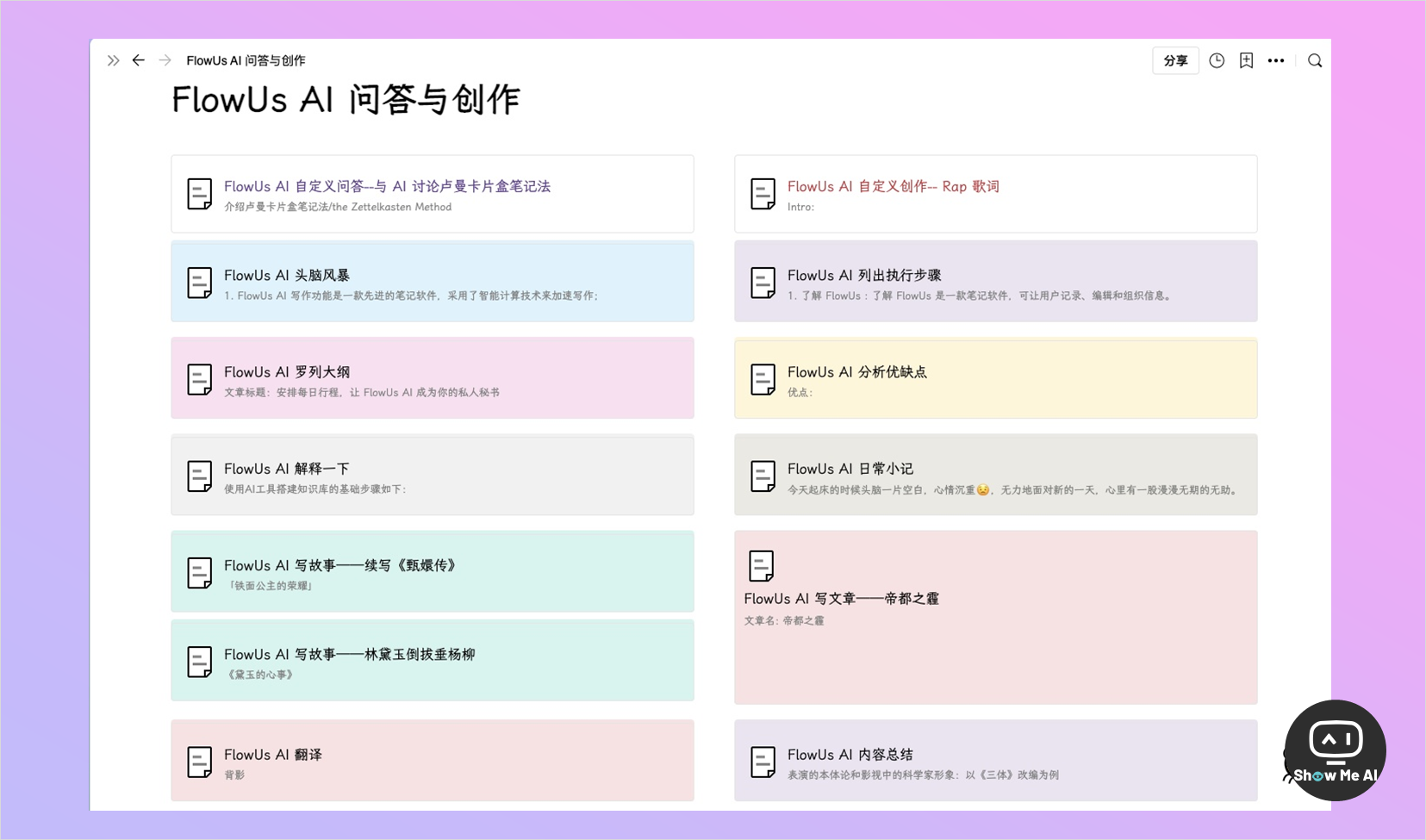Click page icon of FlowUs AI 解释一下

(200, 476)
